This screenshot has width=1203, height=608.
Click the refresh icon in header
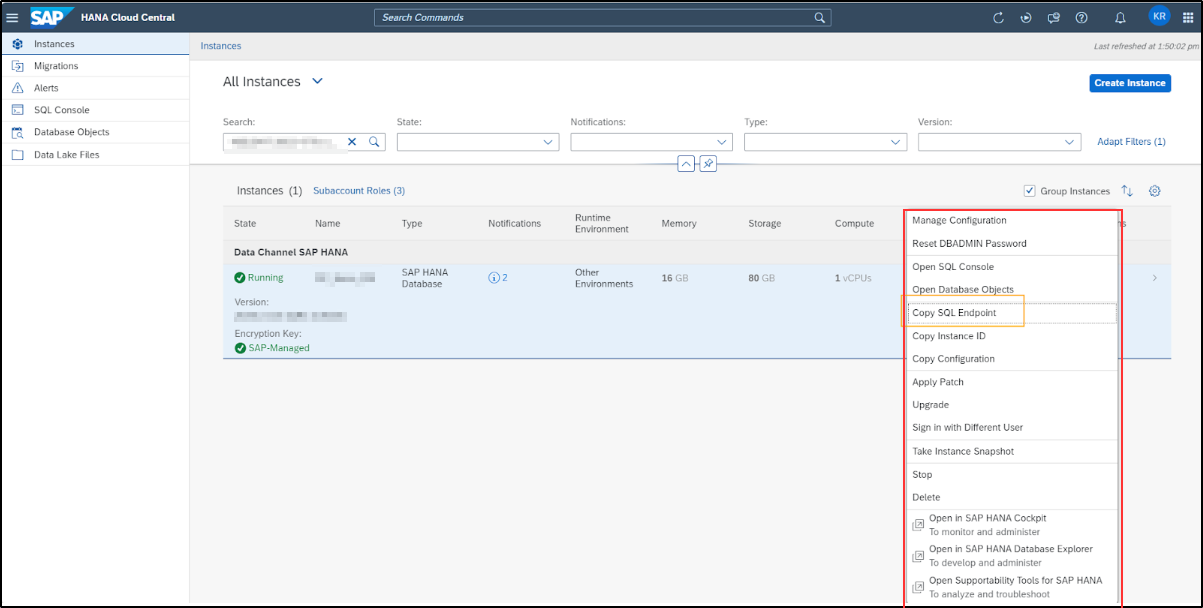coord(998,18)
